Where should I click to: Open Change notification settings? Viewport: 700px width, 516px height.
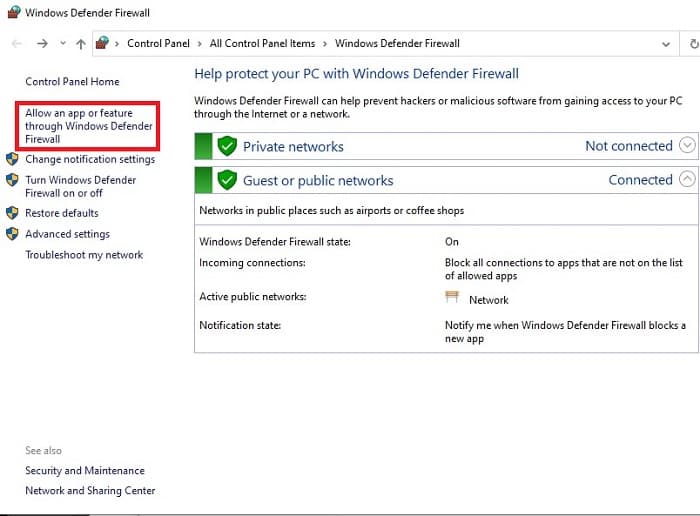point(90,159)
